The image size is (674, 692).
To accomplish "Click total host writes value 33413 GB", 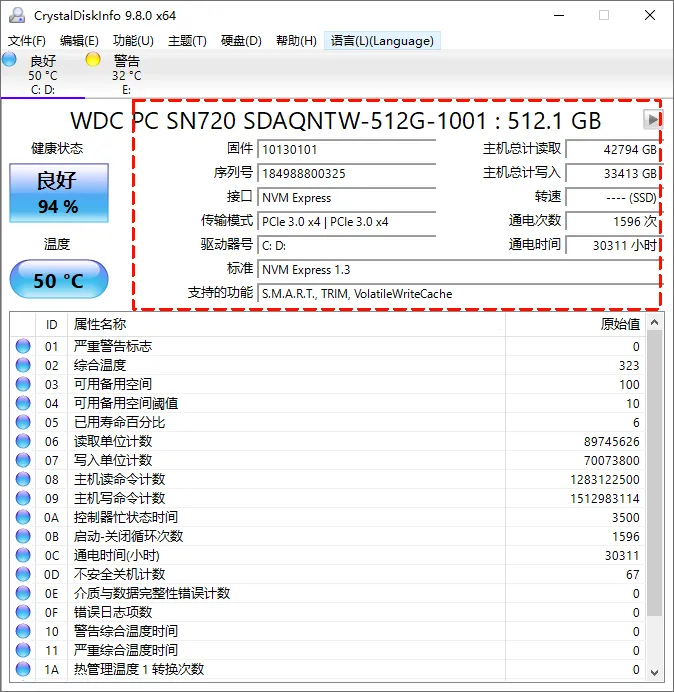I will click(613, 173).
